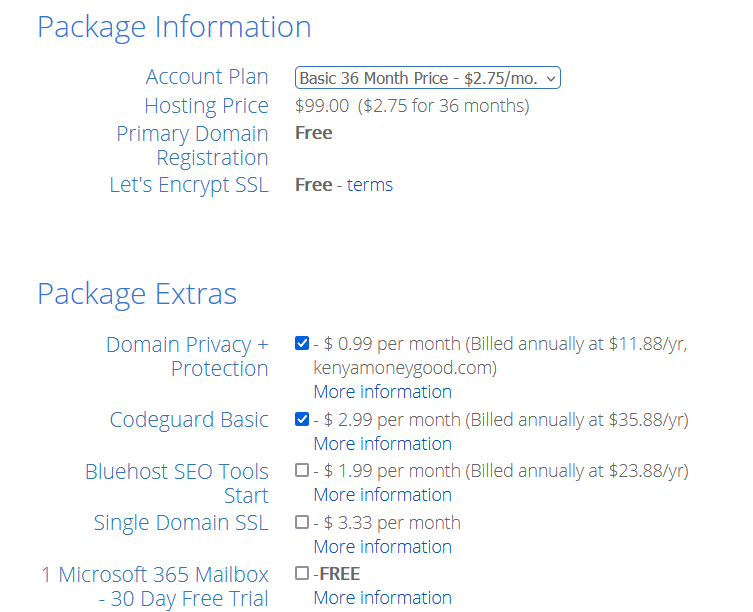The width and height of the screenshot is (753, 612).
Task: Open More information under Domain Privacy
Action: tap(382, 392)
